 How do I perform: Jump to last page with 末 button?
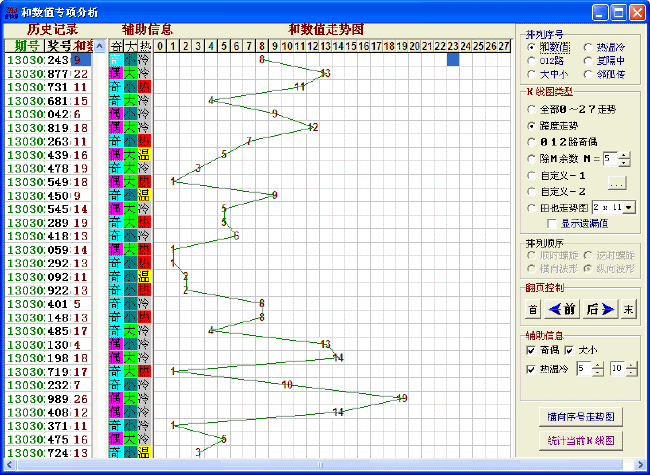[x=629, y=309]
